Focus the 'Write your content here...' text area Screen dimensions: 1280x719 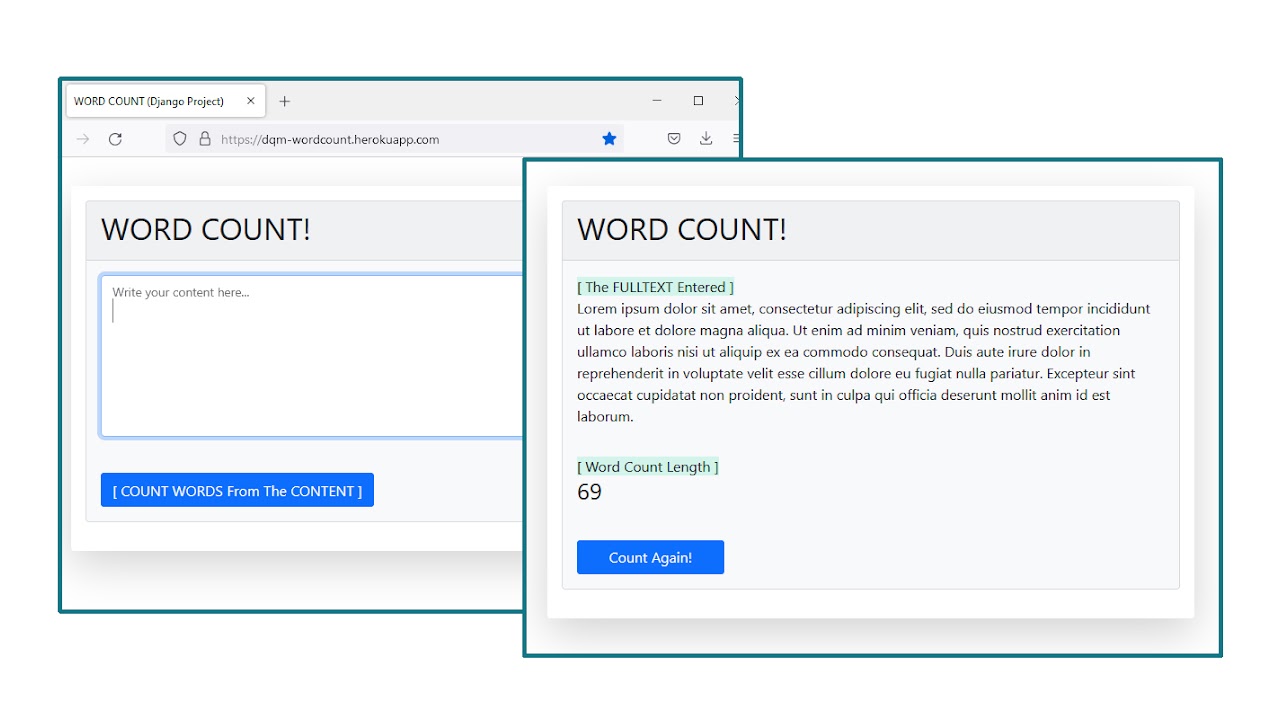pos(310,355)
